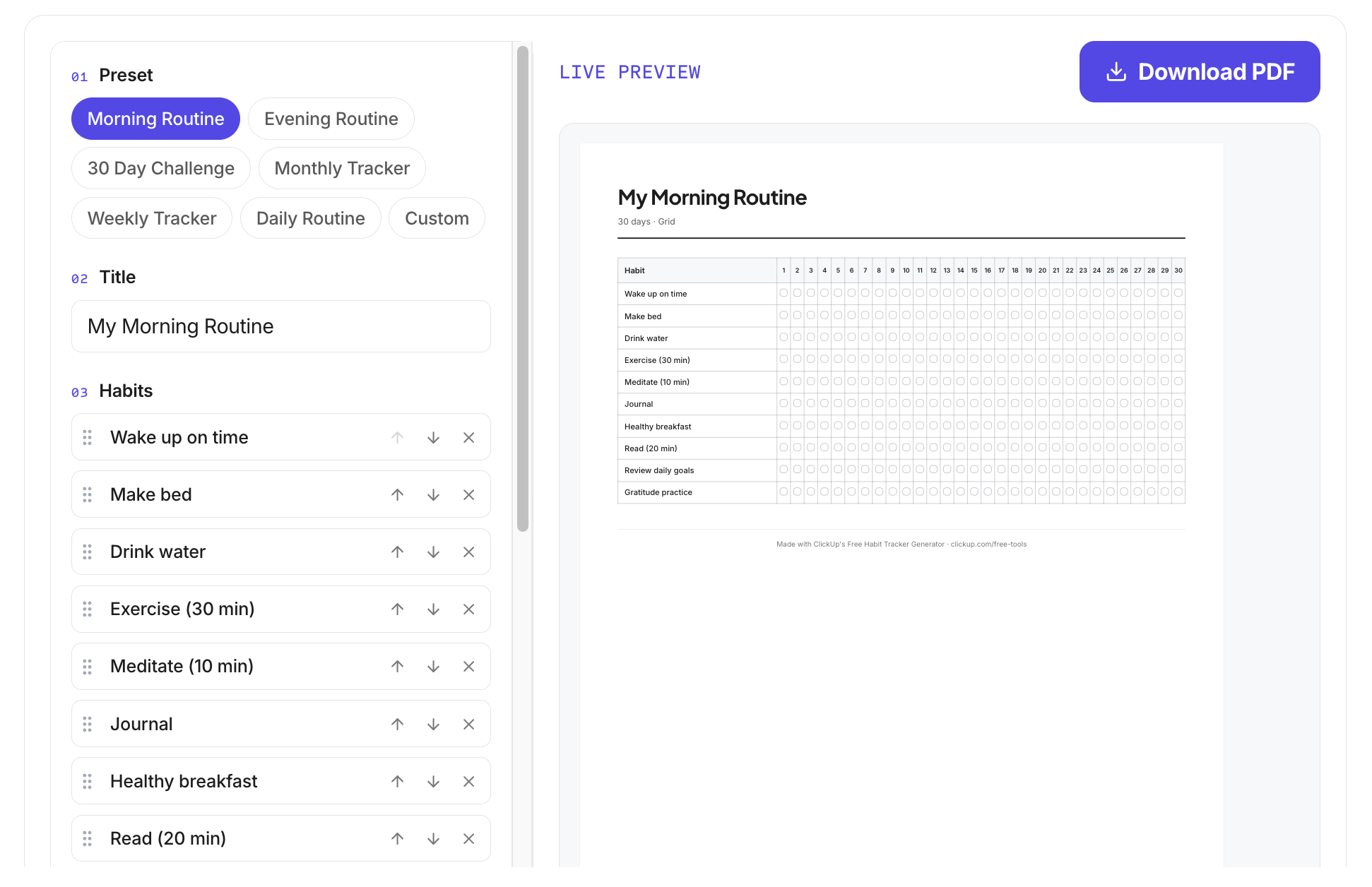Viewport: 1372px width, 887px height.
Task: Delete the 'Exercise (30 min)' habit
Action: 469,609
